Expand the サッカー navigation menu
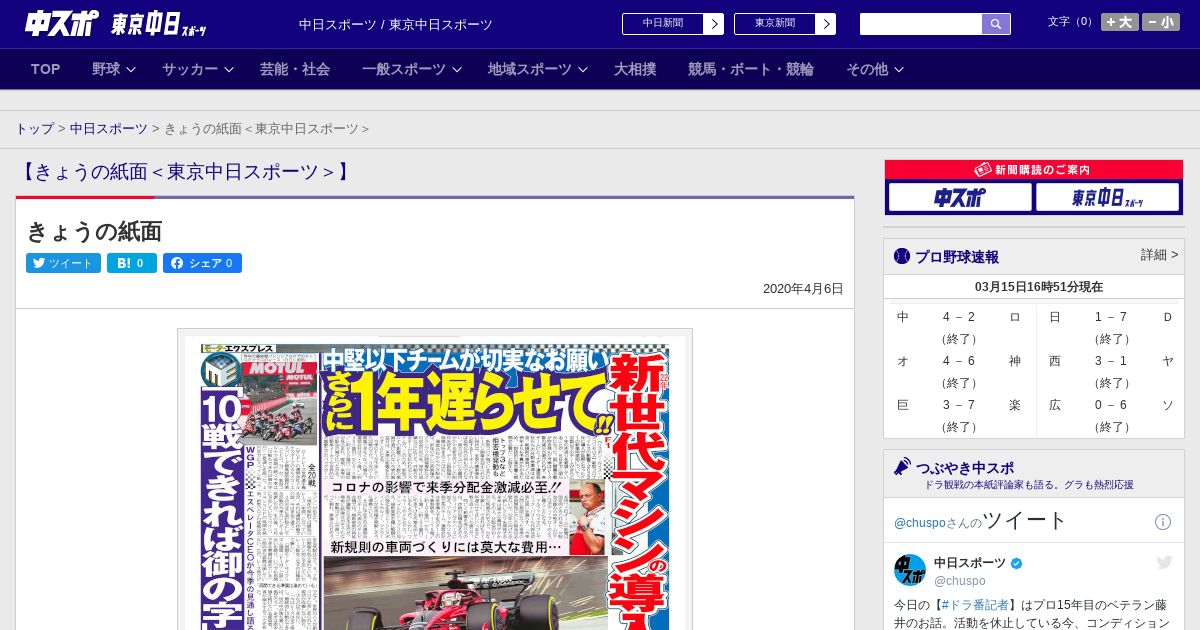 pos(198,69)
